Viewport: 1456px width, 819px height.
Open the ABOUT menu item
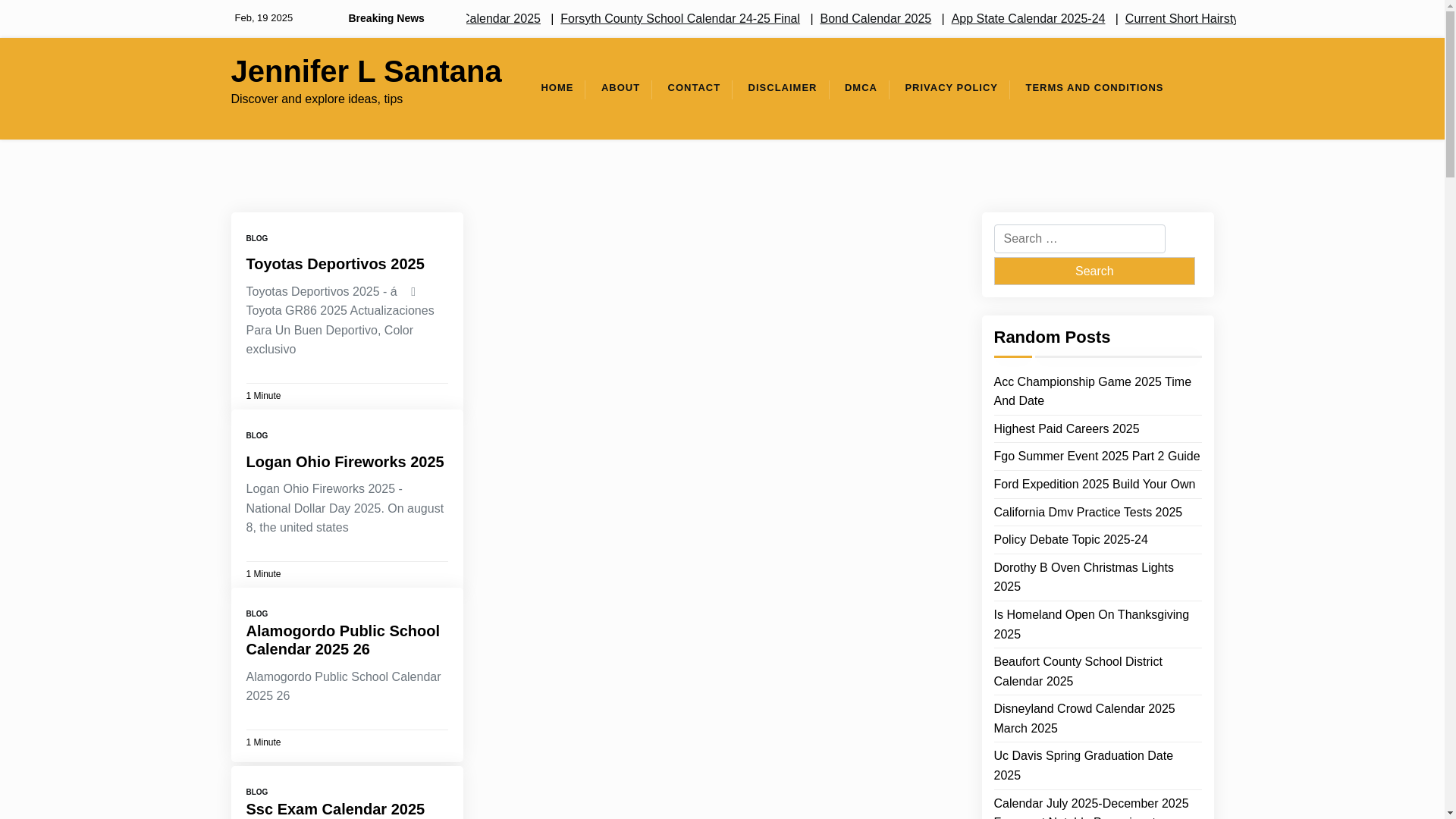(620, 88)
